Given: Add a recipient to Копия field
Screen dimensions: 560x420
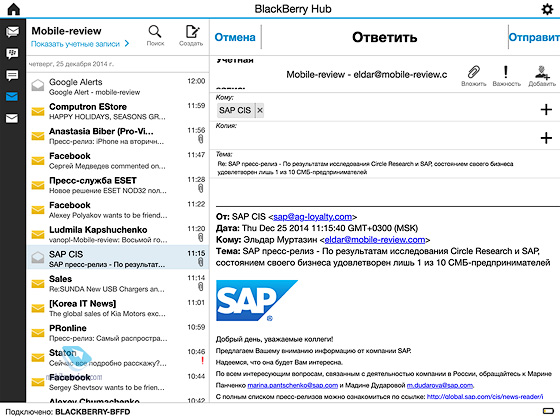Looking at the screenshot, I should [x=546, y=138].
